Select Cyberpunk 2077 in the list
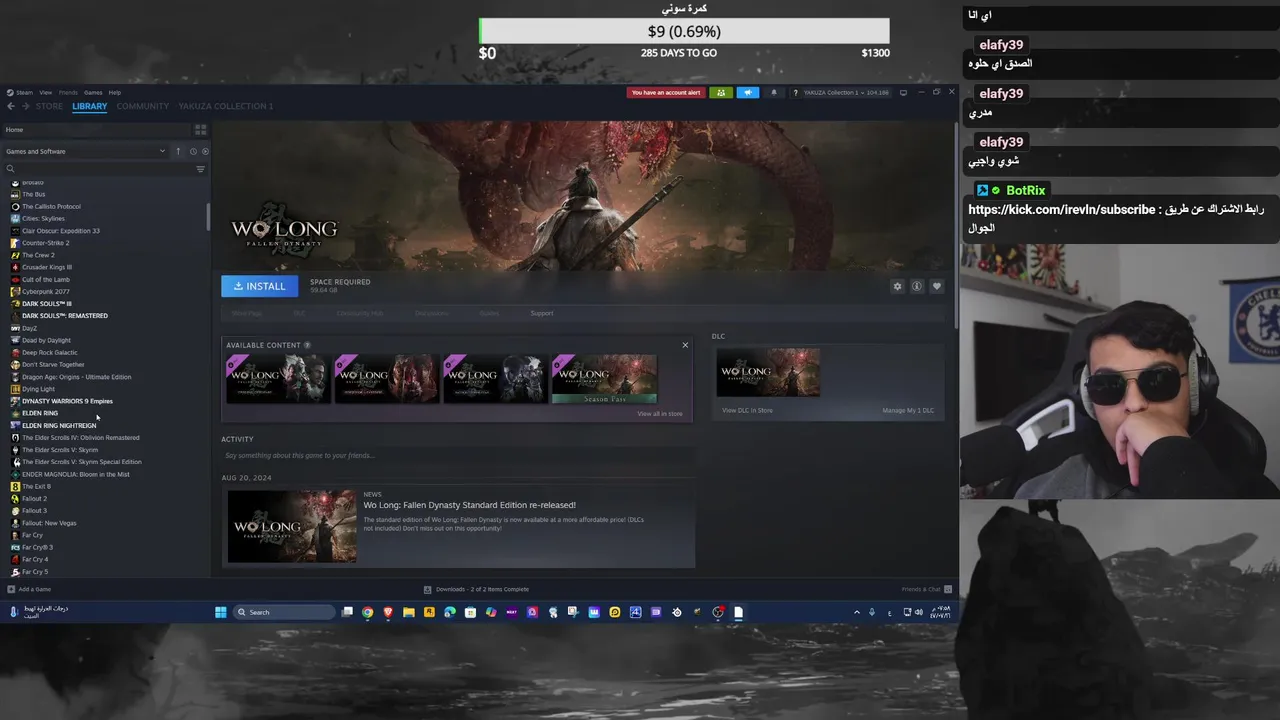The height and width of the screenshot is (720, 1280). coord(45,292)
